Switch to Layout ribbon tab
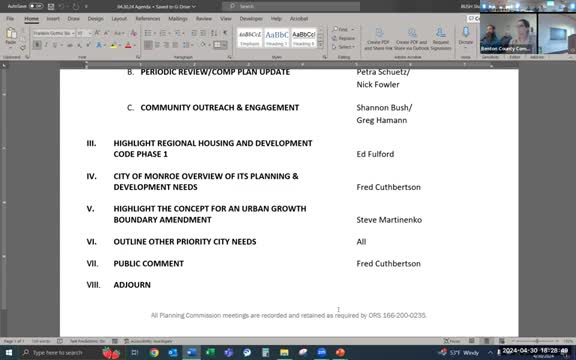This screenshot has width=576, height=360. [119, 18]
